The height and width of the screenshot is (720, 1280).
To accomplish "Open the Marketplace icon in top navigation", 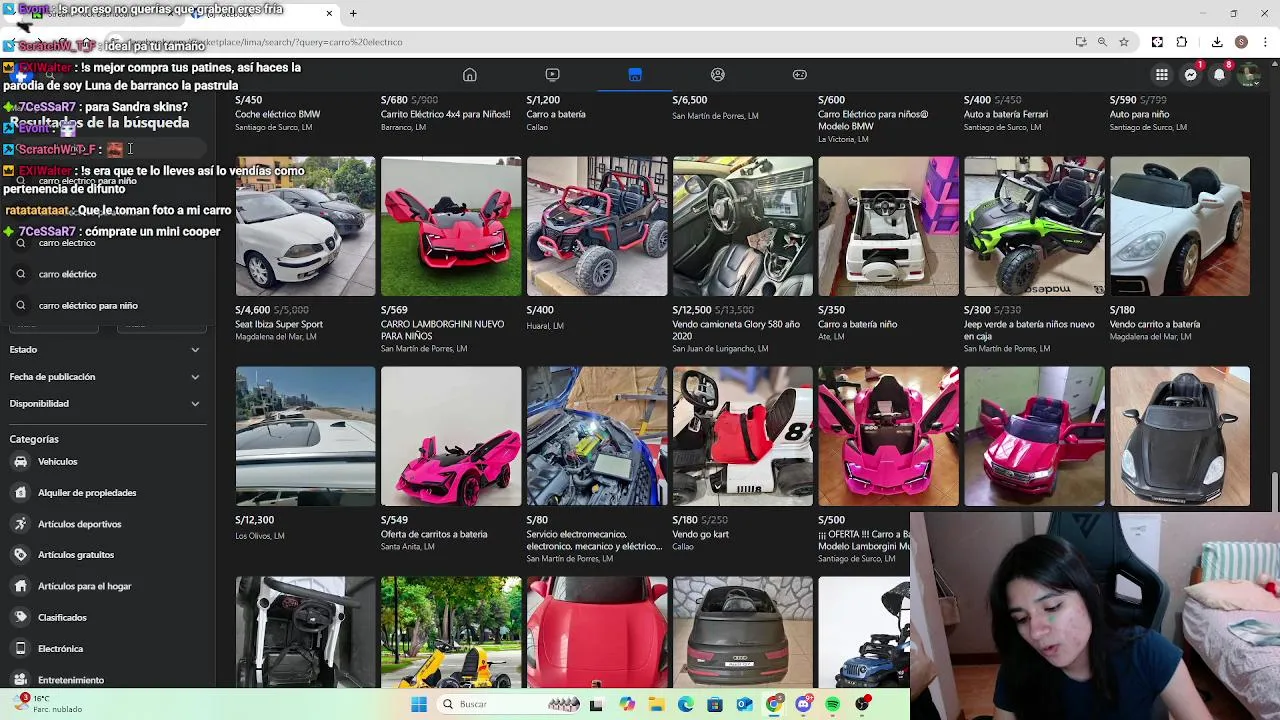I will [x=635, y=75].
